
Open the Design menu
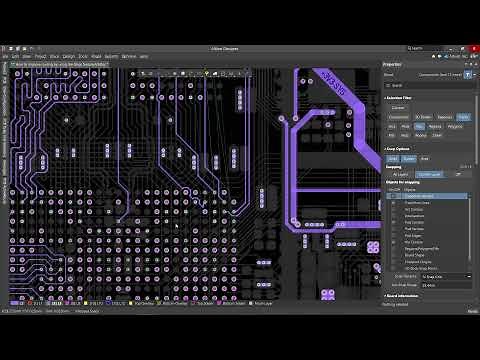tap(69, 57)
